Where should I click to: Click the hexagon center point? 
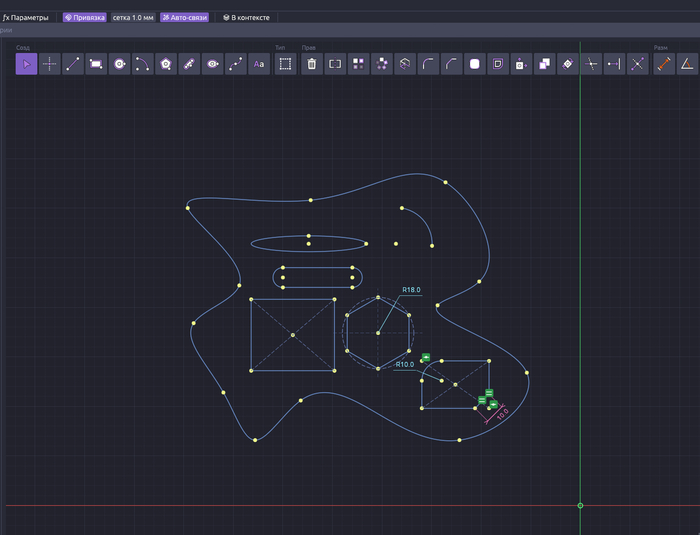point(378,333)
